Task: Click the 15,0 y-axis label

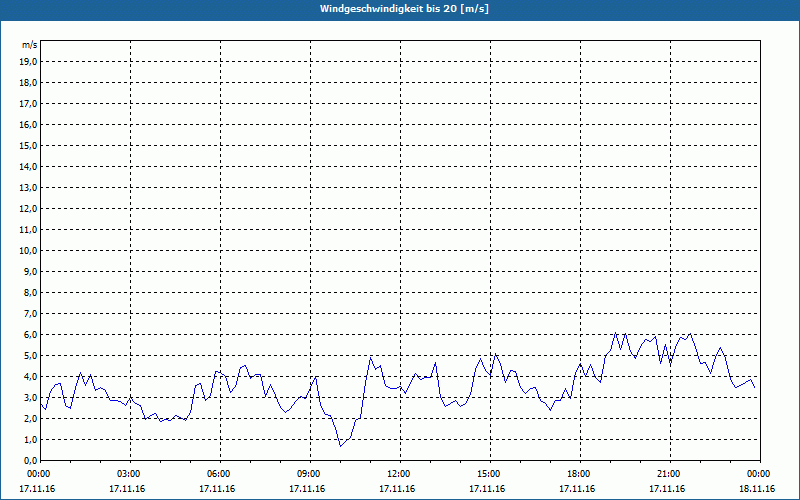Action: pyautogui.click(x=28, y=145)
